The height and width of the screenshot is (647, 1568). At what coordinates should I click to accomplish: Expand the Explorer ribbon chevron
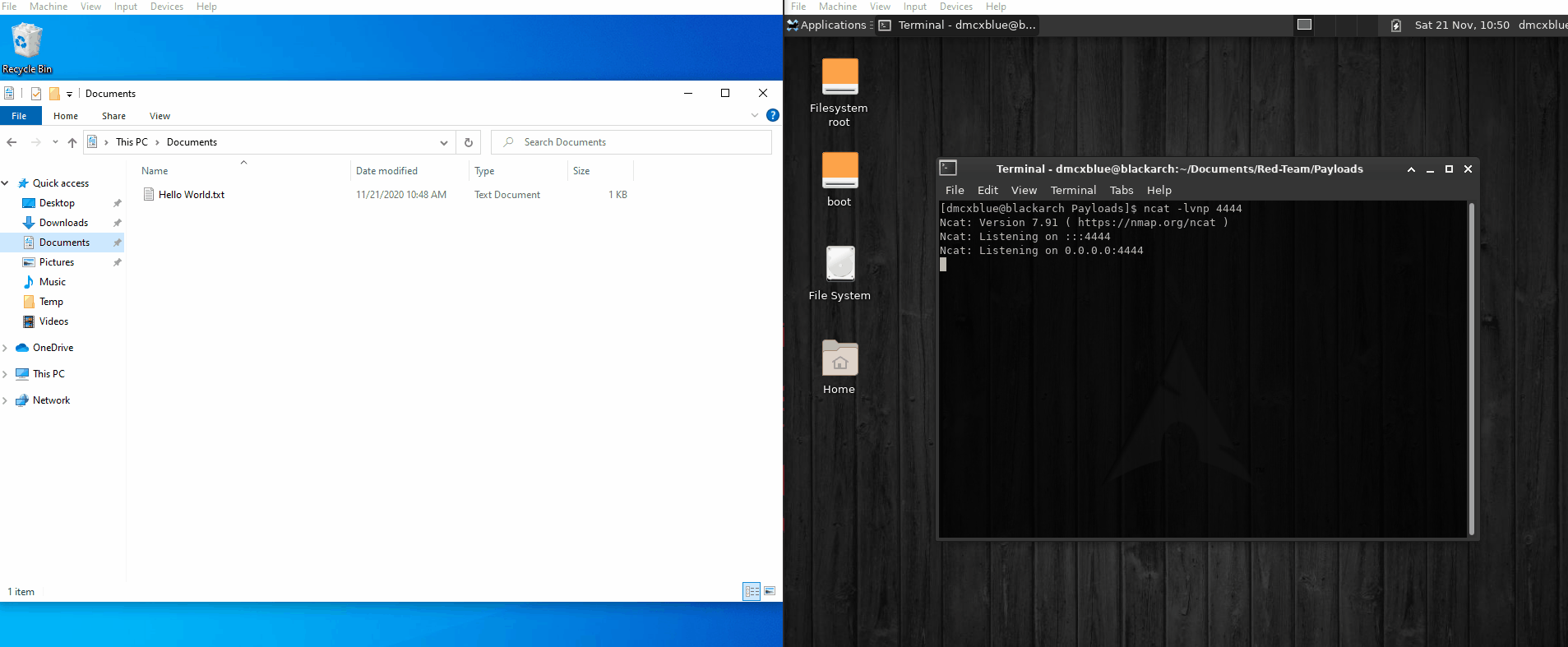point(755,116)
